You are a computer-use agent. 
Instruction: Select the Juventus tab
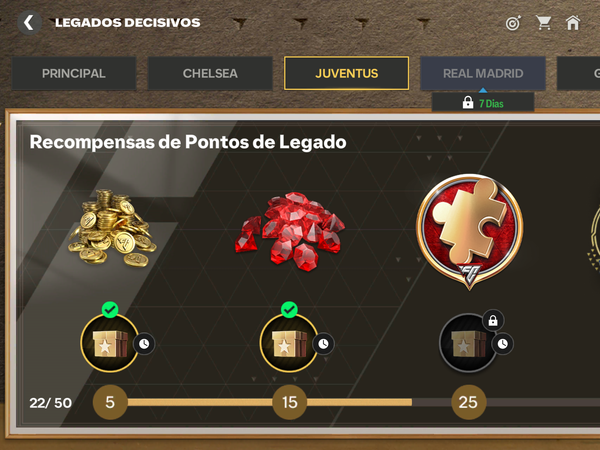point(346,73)
